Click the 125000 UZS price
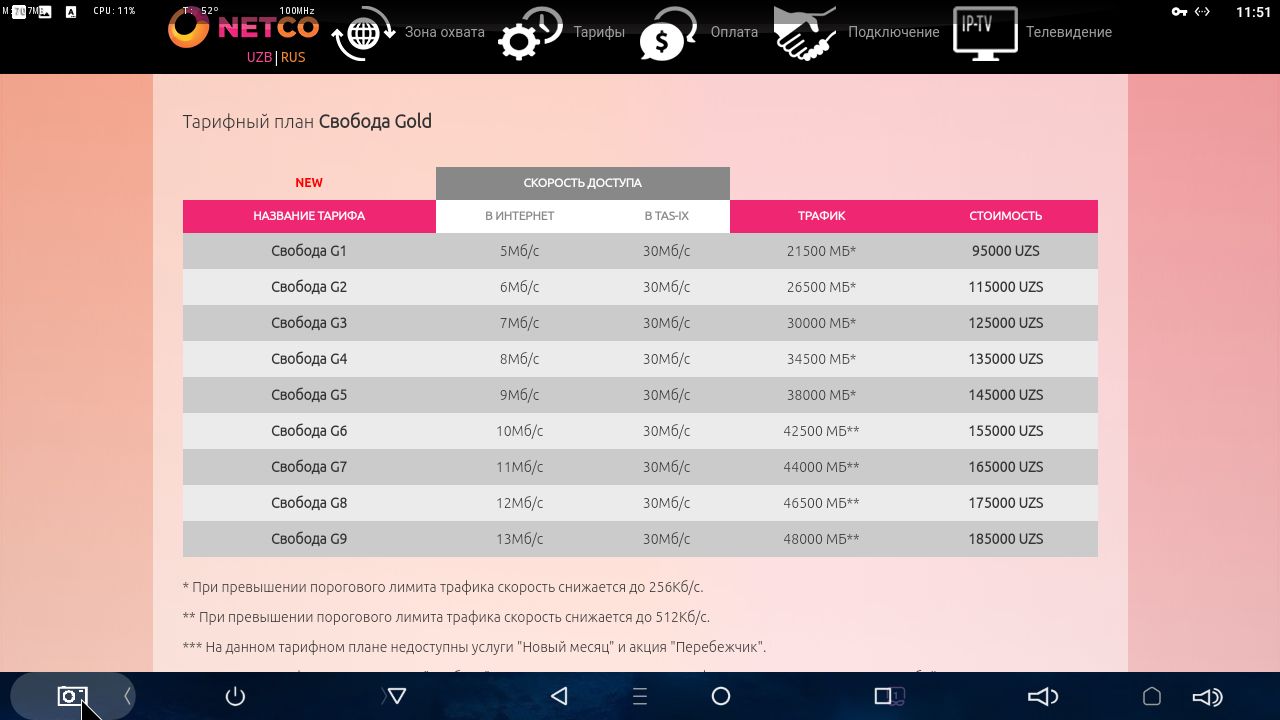The height and width of the screenshot is (720, 1280). coord(1005,323)
